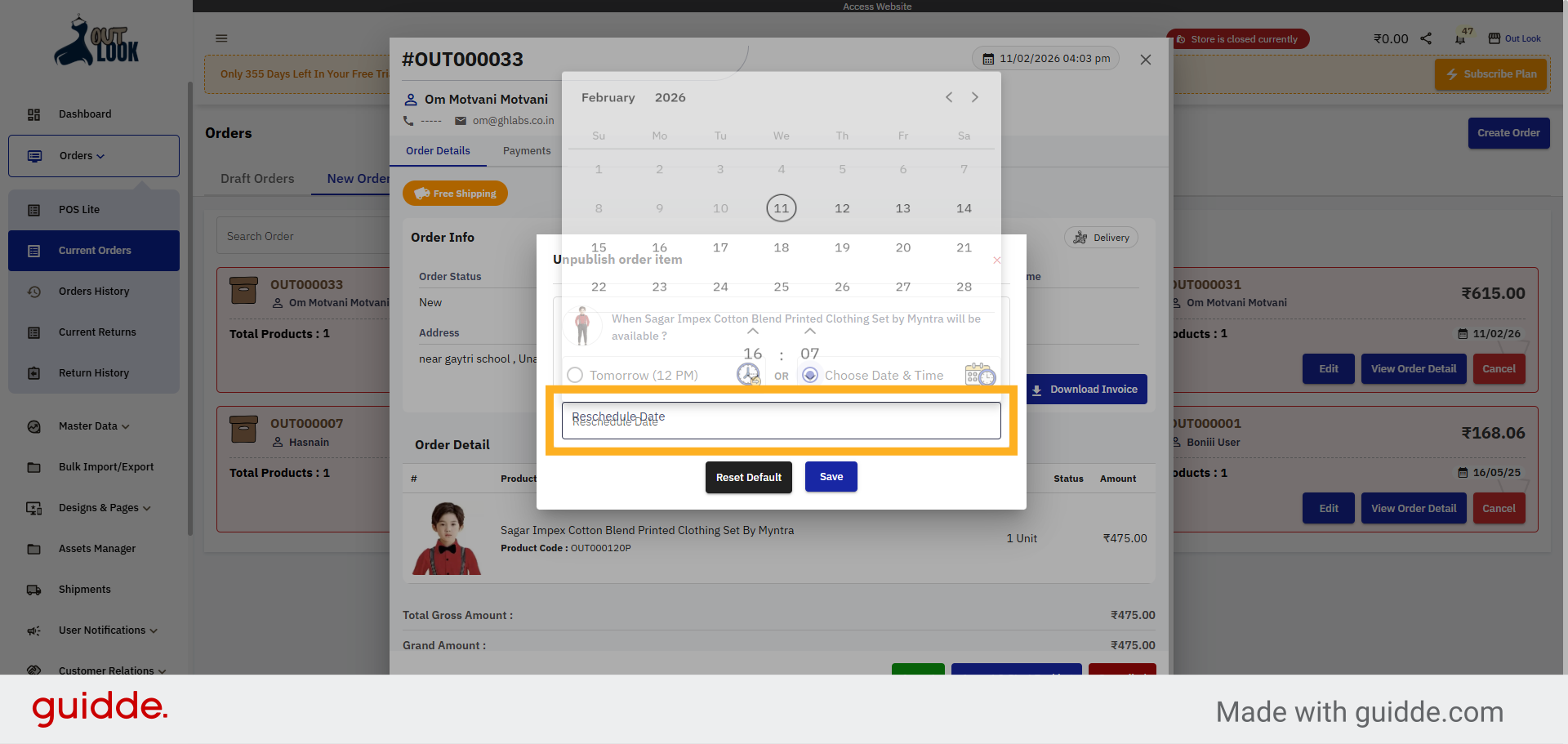The width and height of the screenshot is (1568, 744).
Task: Increase the hour with up arrow above 16
Action: point(753,332)
